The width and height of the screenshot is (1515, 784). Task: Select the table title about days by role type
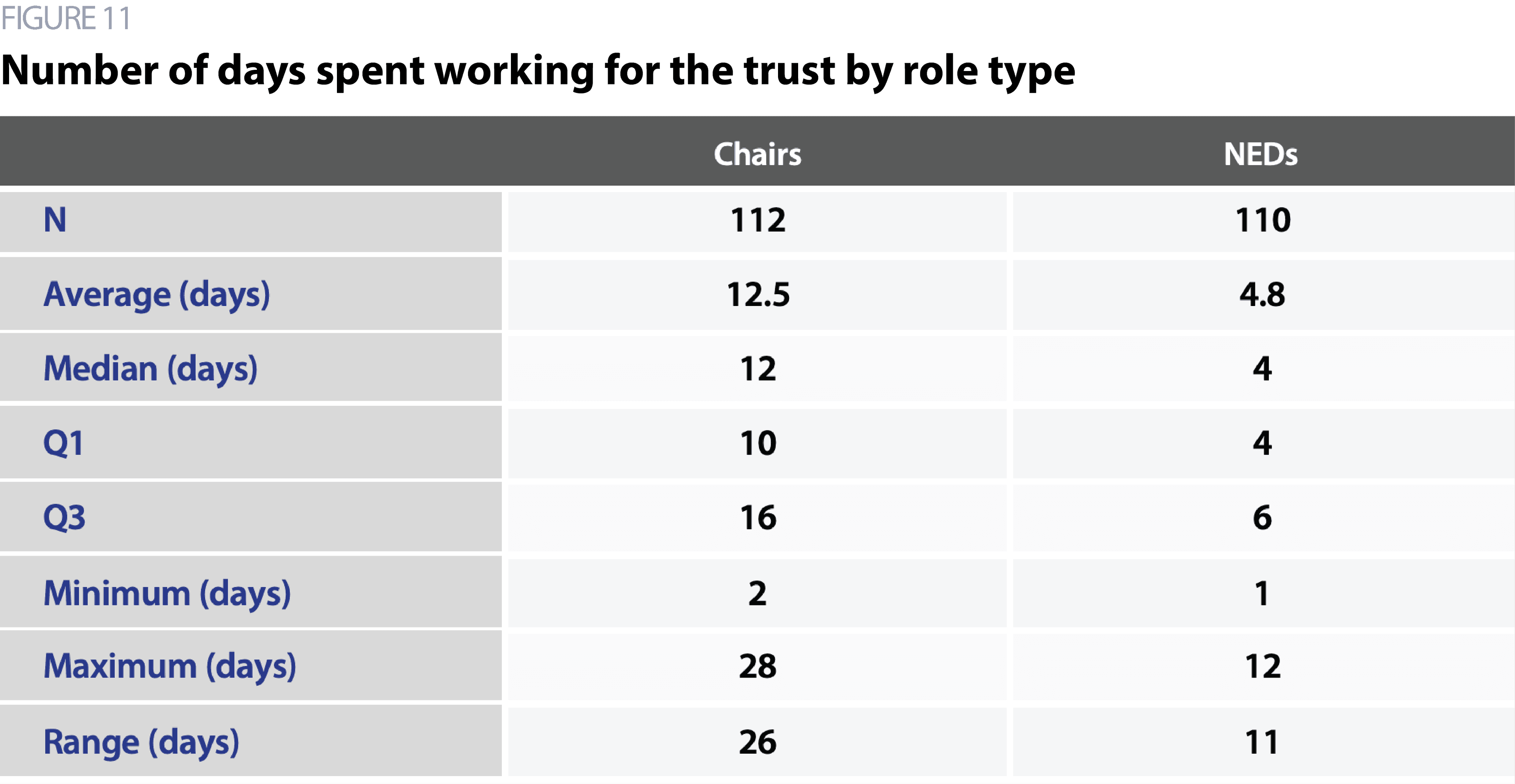(x=538, y=71)
